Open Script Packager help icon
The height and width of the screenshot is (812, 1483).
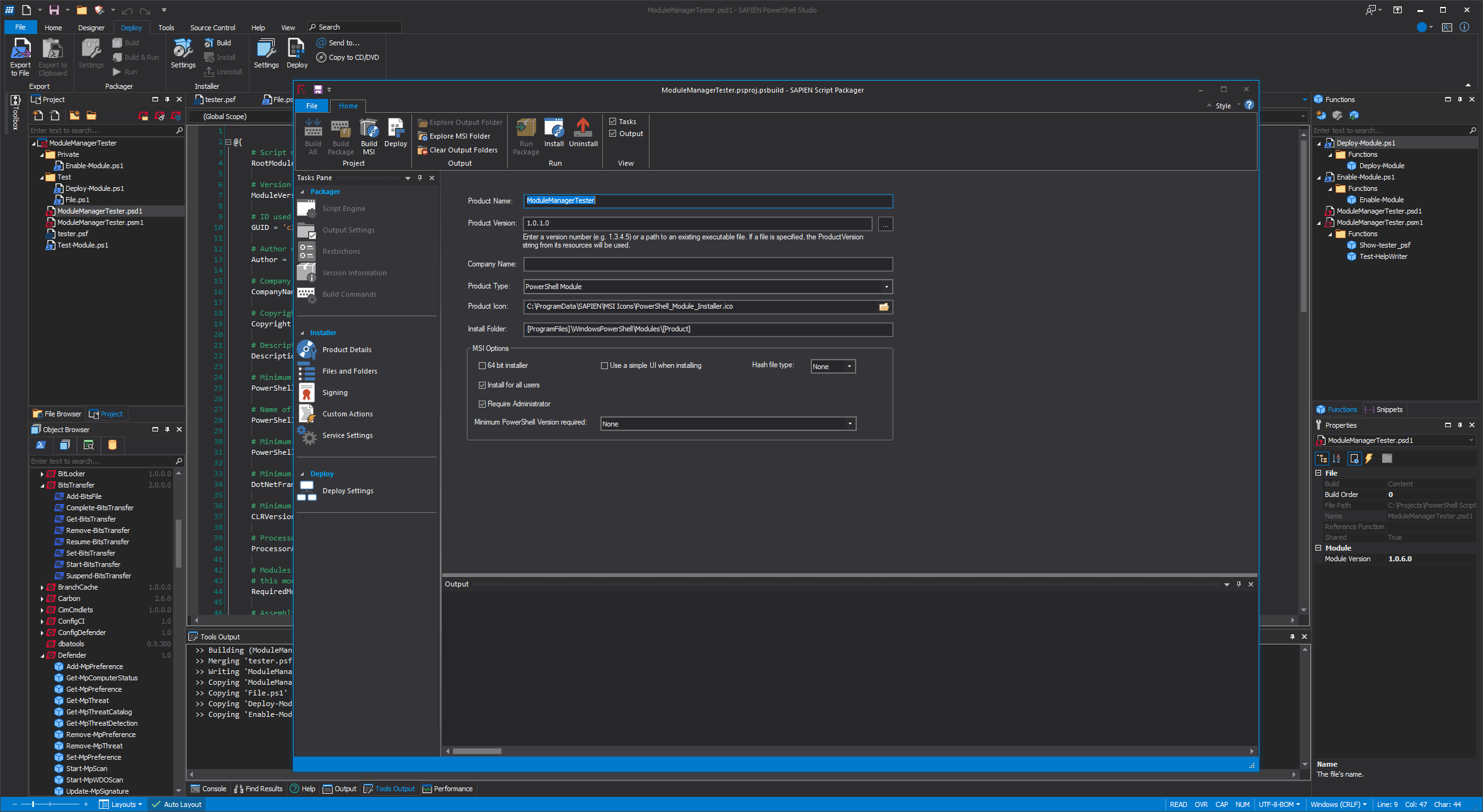coord(1249,105)
